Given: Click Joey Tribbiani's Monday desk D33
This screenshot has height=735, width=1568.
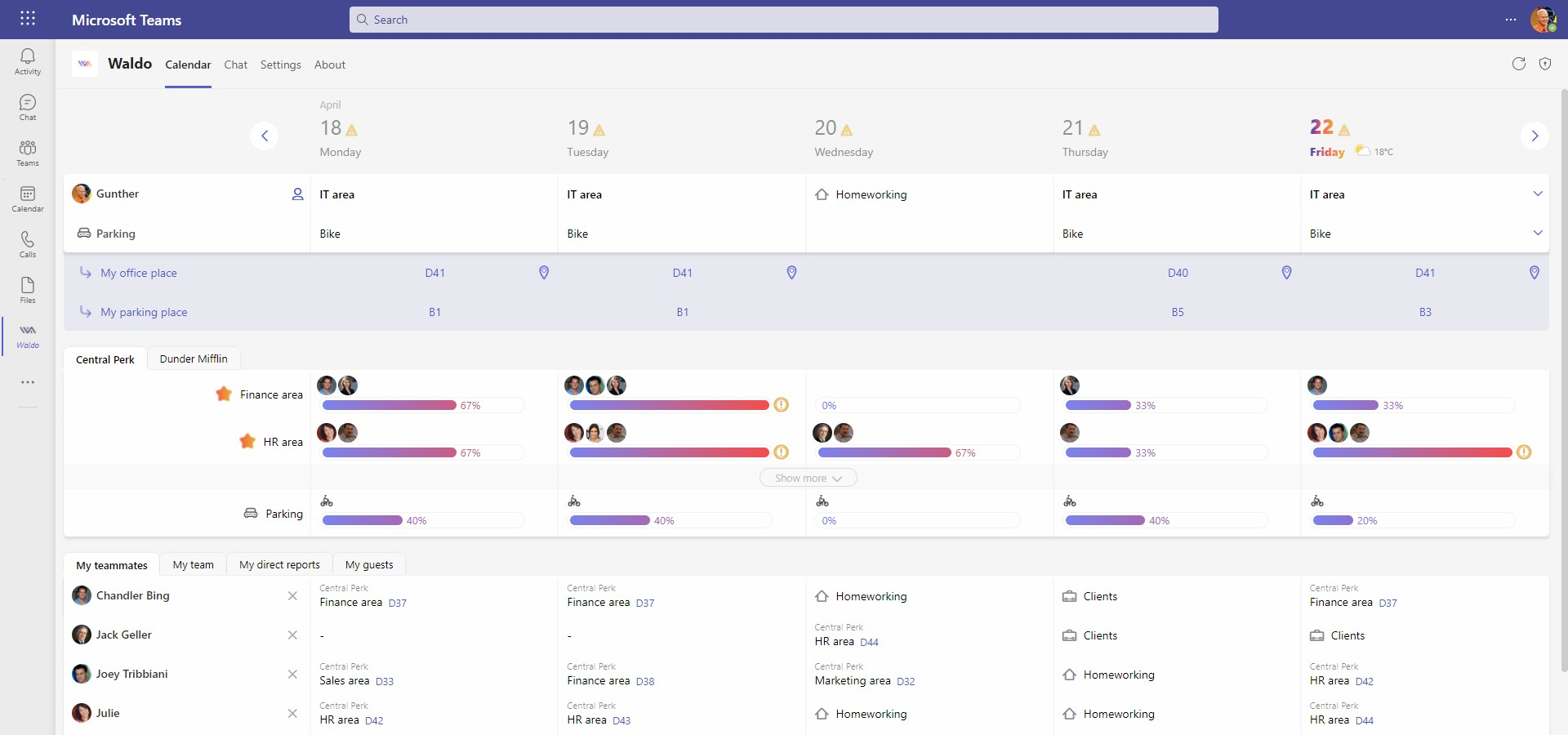Looking at the screenshot, I should click(x=385, y=681).
